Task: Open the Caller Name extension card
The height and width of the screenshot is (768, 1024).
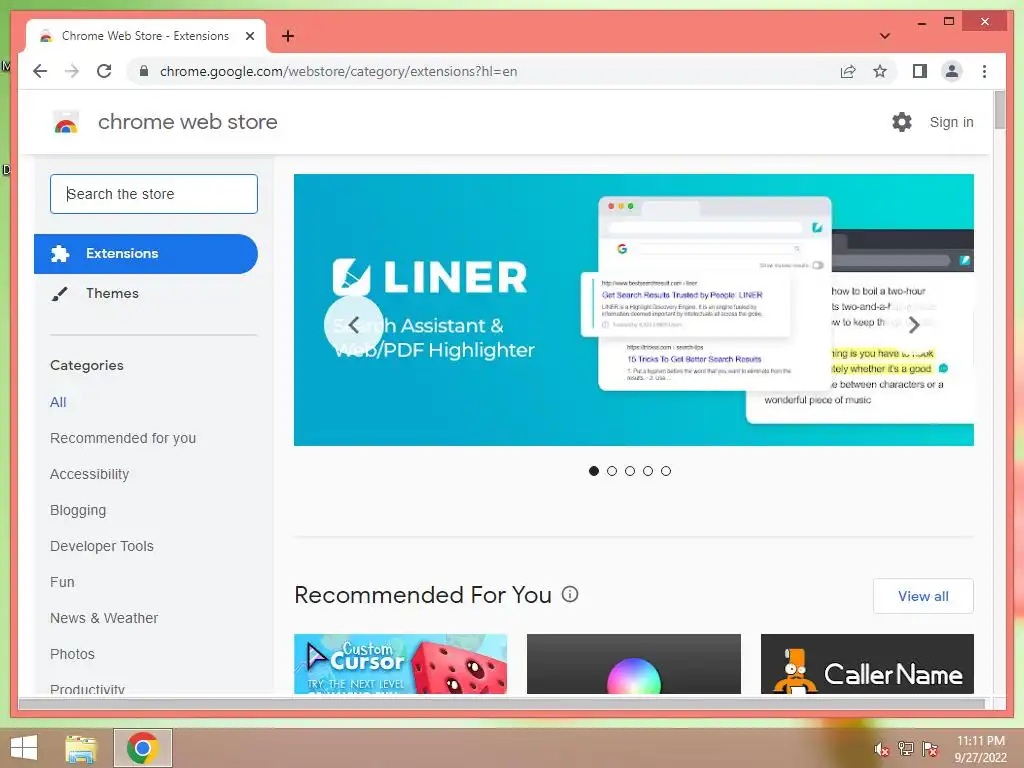Action: (867, 664)
